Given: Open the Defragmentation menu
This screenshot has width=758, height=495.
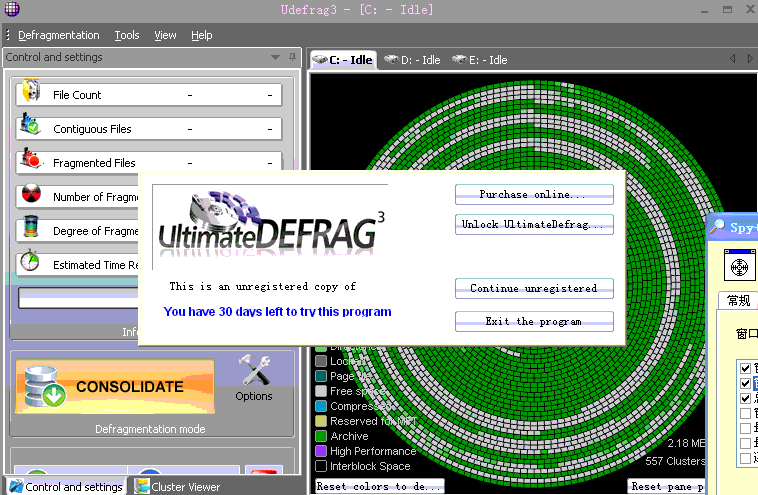Looking at the screenshot, I should [59, 35].
